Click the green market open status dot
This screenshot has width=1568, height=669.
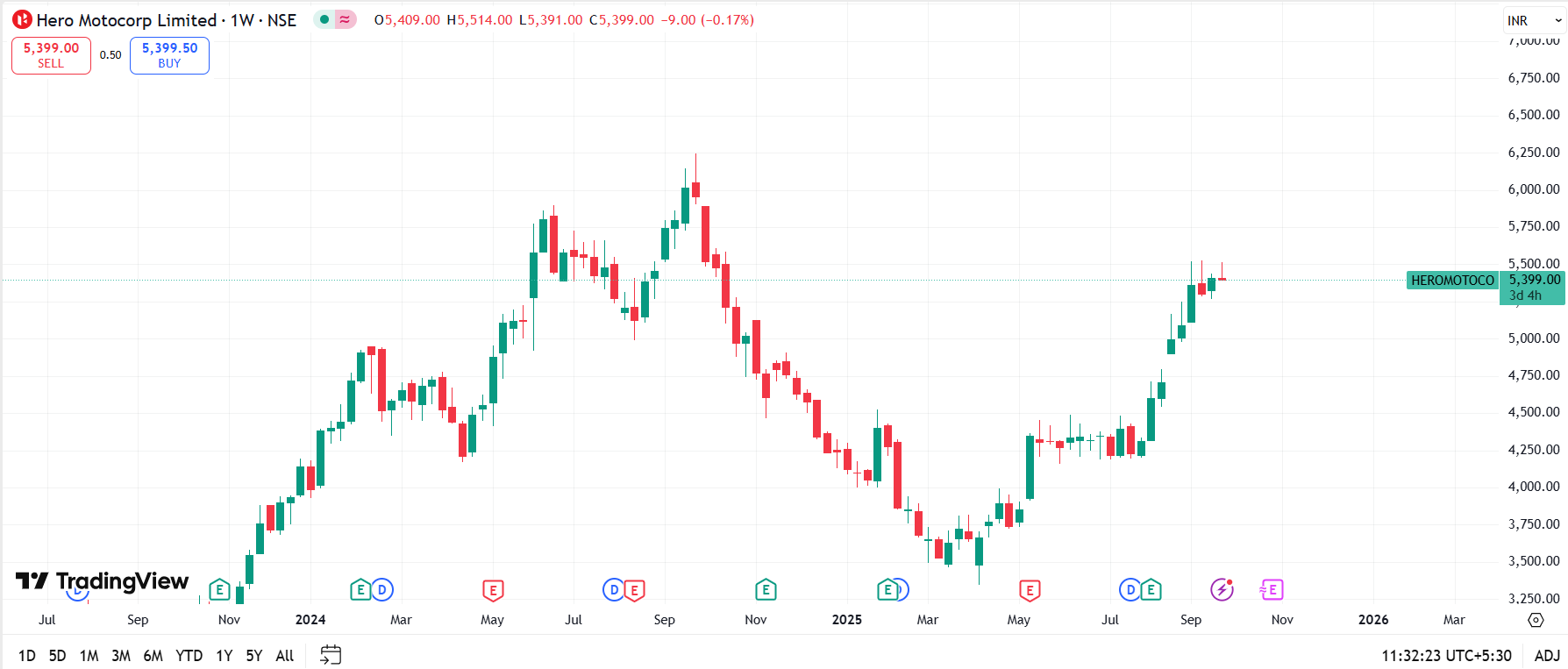click(x=324, y=19)
